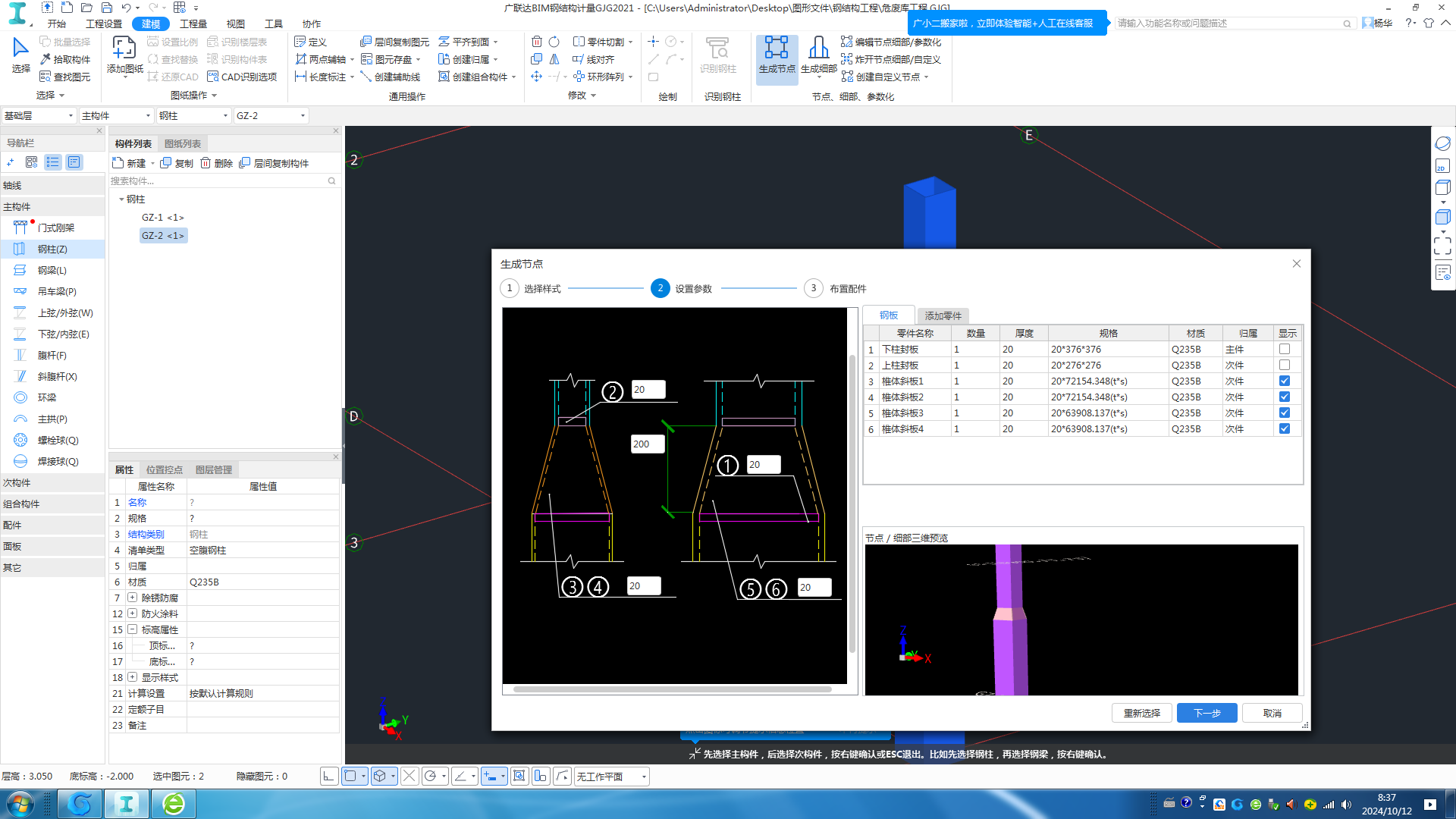1456x819 pixels.
Task: Switch to 图纸列表 tab
Action: coord(183,143)
